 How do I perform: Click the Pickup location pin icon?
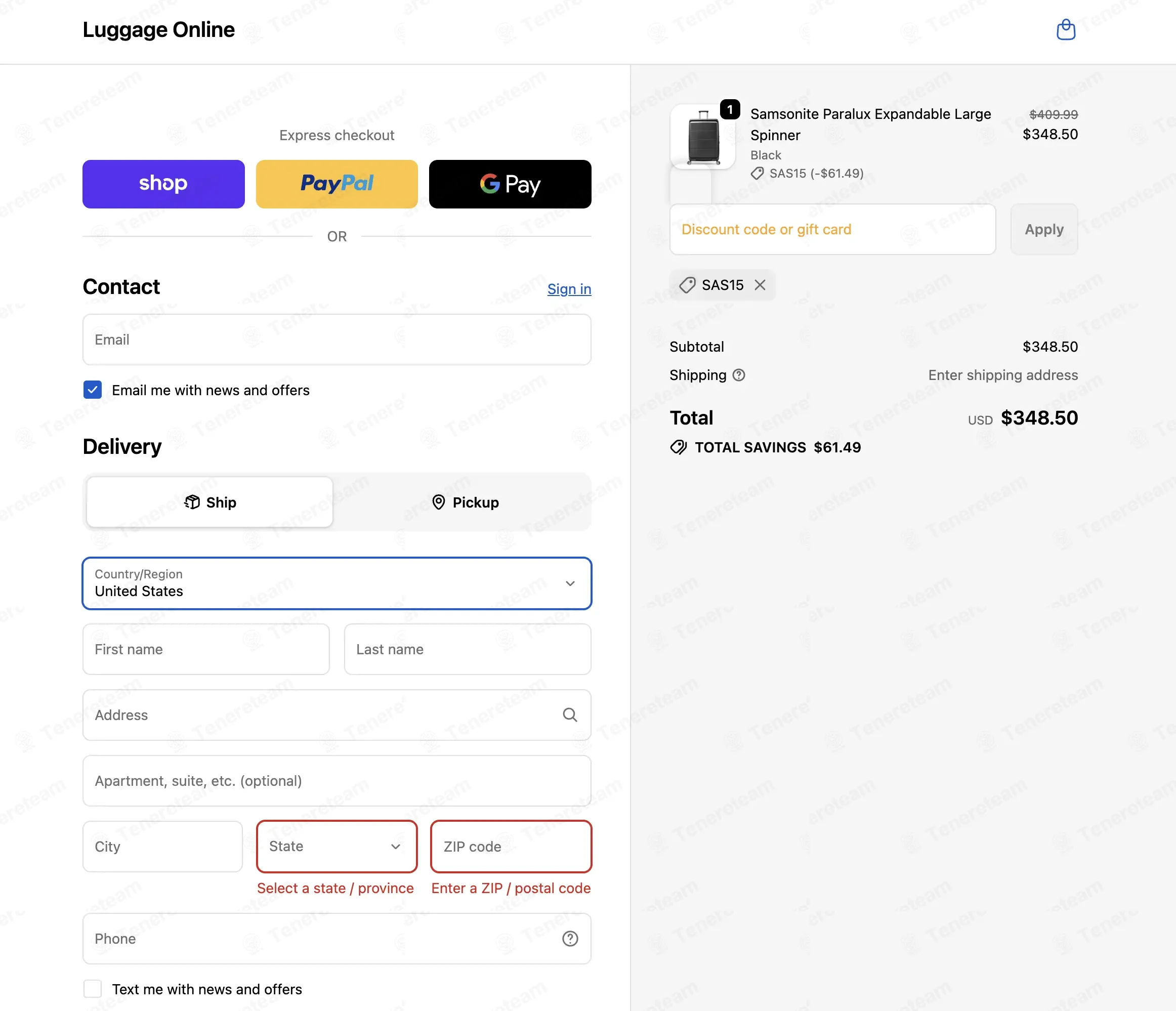(438, 502)
